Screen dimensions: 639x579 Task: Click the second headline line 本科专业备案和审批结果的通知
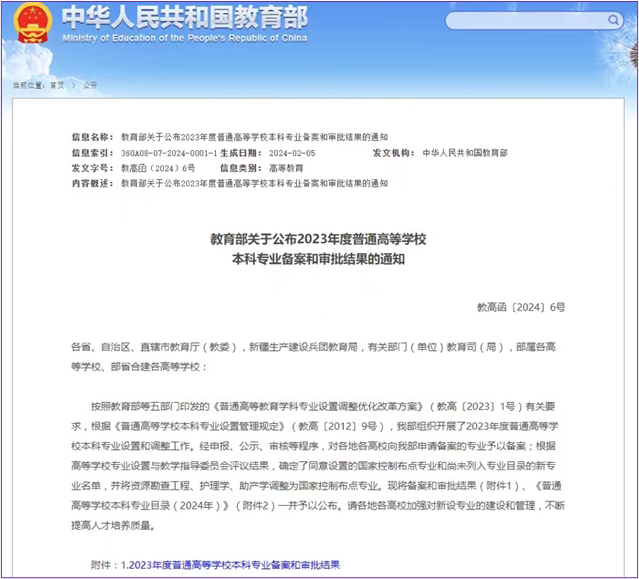[318, 259]
